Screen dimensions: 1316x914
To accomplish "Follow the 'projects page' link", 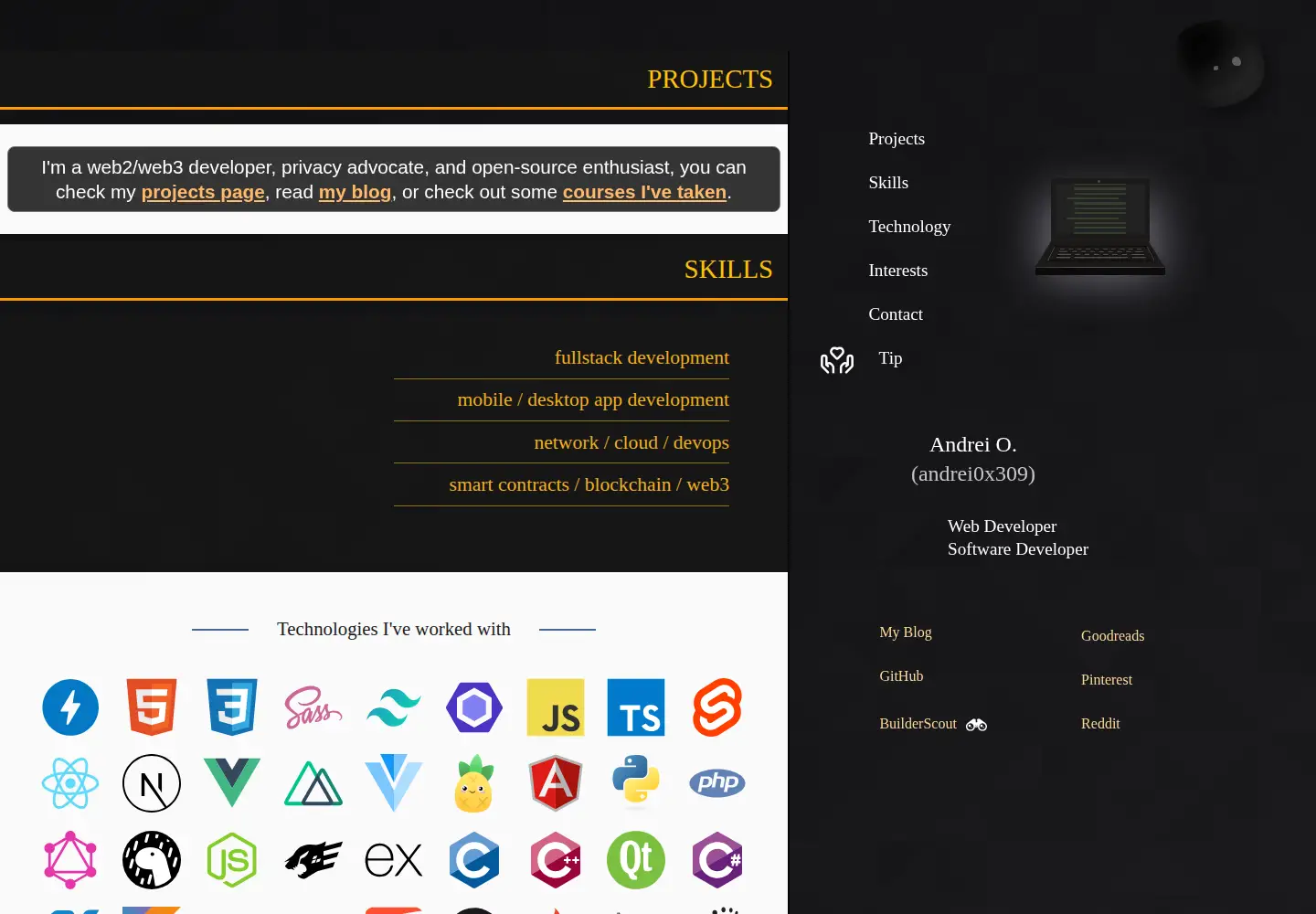I will tap(203, 192).
